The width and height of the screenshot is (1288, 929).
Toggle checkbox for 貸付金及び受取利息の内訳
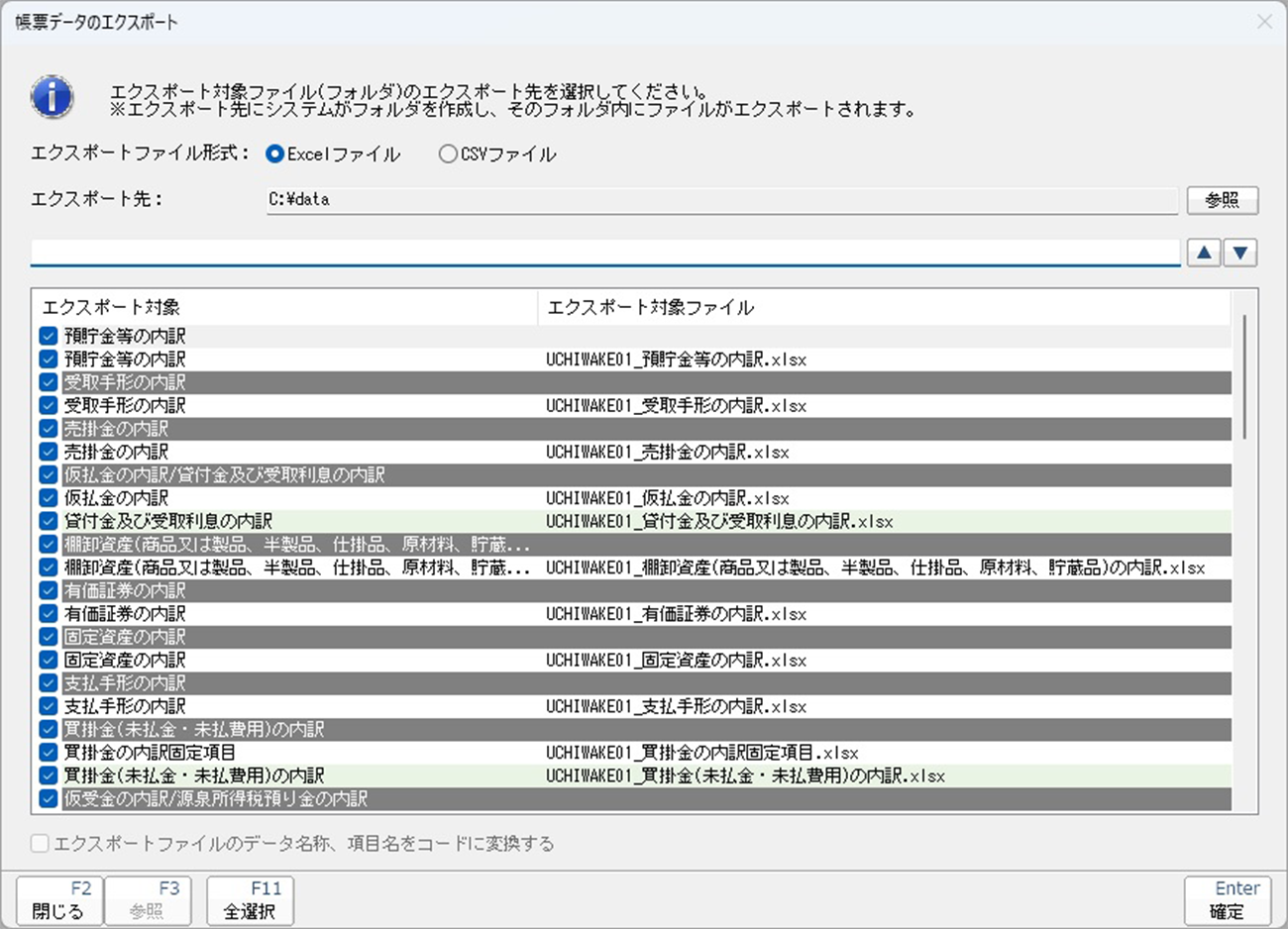tap(49, 521)
